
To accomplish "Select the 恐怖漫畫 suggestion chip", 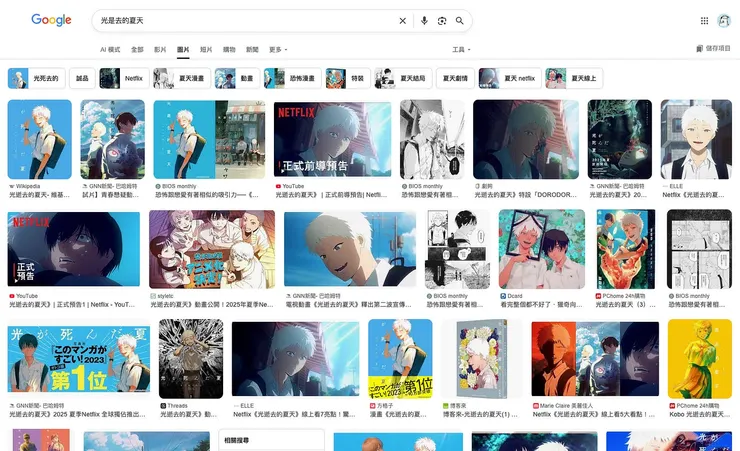I will pyautogui.click(x=292, y=78).
